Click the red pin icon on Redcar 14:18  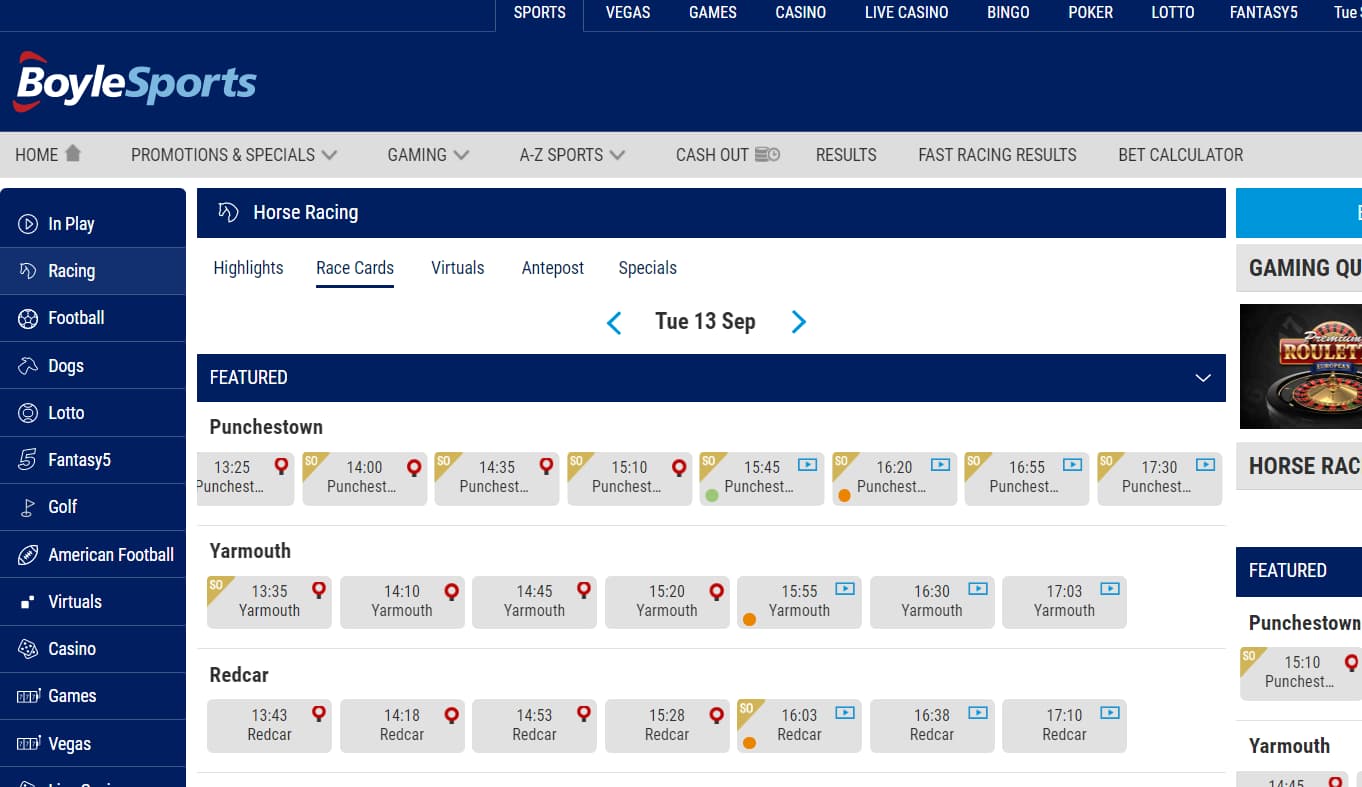(x=451, y=715)
